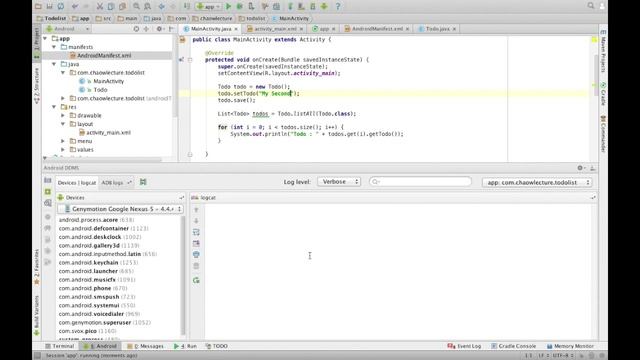The height and width of the screenshot is (360, 640).
Task: Run the app with green play button
Action: [229, 7]
